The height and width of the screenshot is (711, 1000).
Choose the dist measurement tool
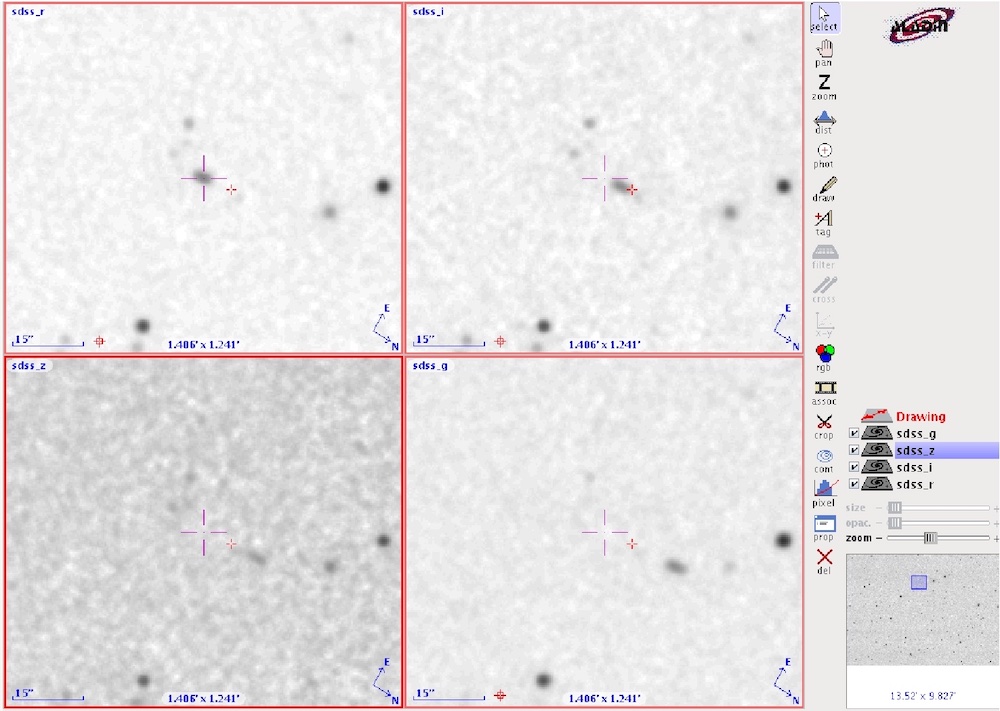pyautogui.click(x=824, y=122)
